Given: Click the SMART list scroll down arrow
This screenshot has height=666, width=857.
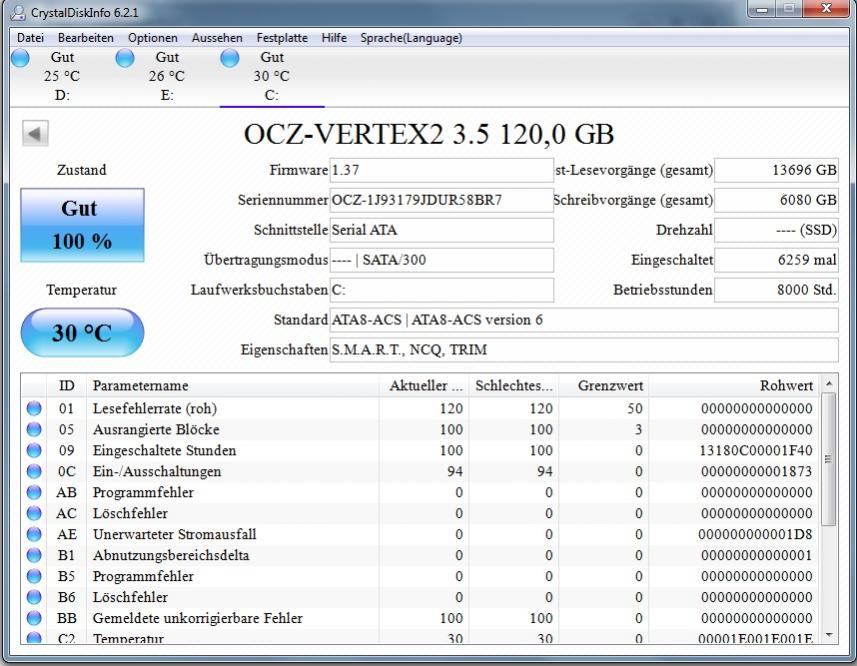Looking at the screenshot, I should 829,635.
